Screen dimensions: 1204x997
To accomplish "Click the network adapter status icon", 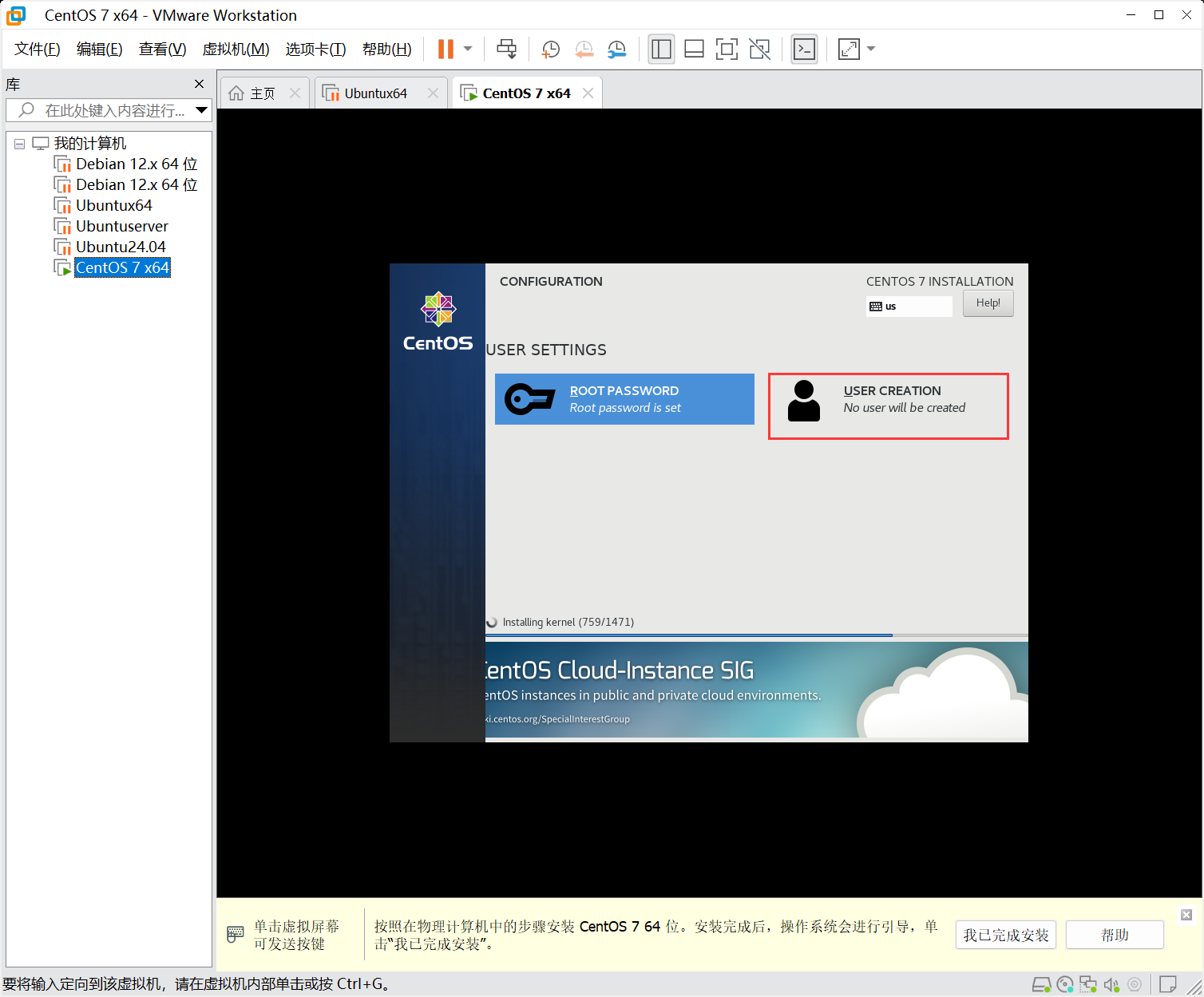I will tap(1087, 984).
